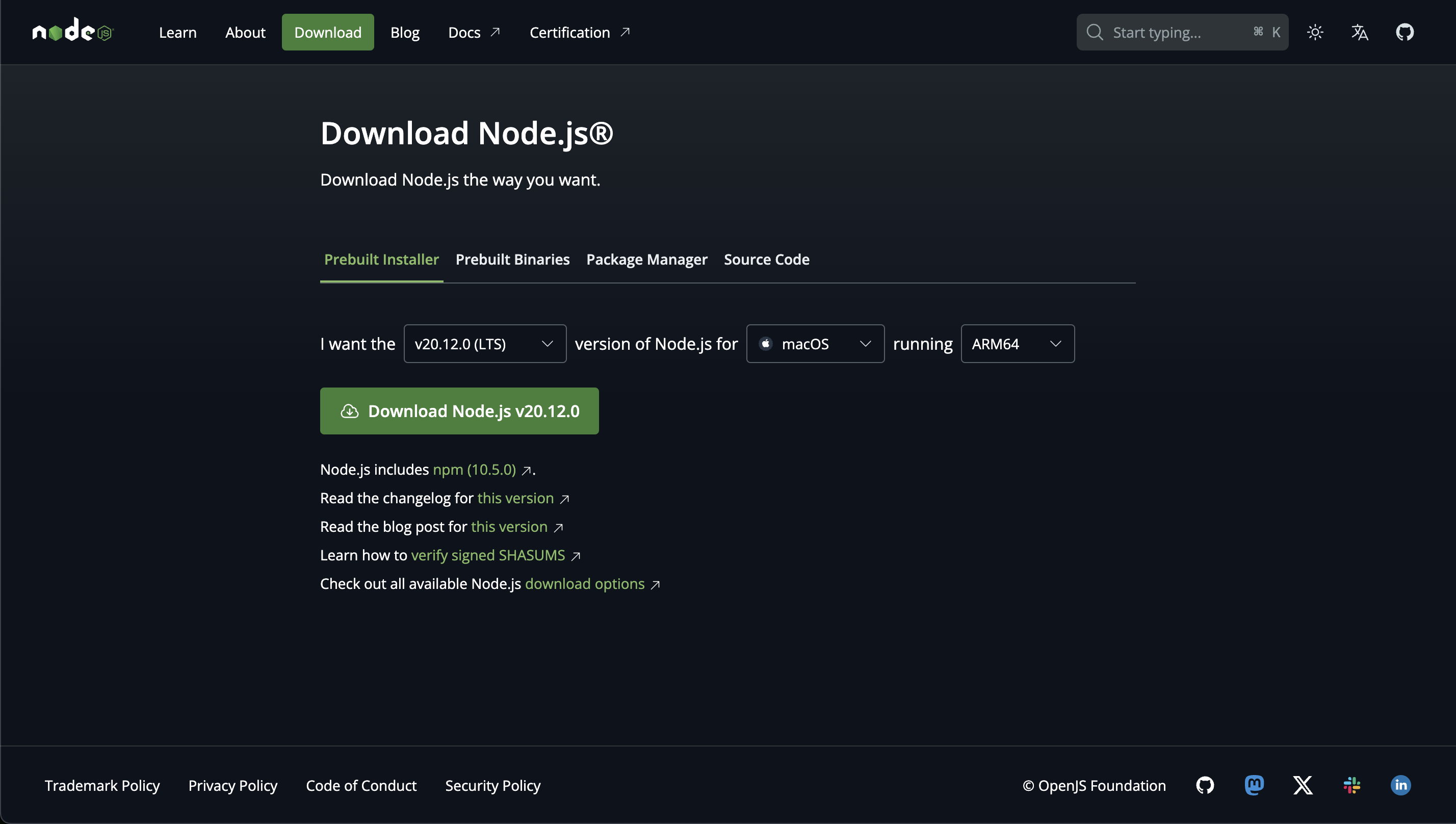Image resolution: width=1456 pixels, height=824 pixels.
Task: Switch to the Source Code tab
Action: coord(766,259)
